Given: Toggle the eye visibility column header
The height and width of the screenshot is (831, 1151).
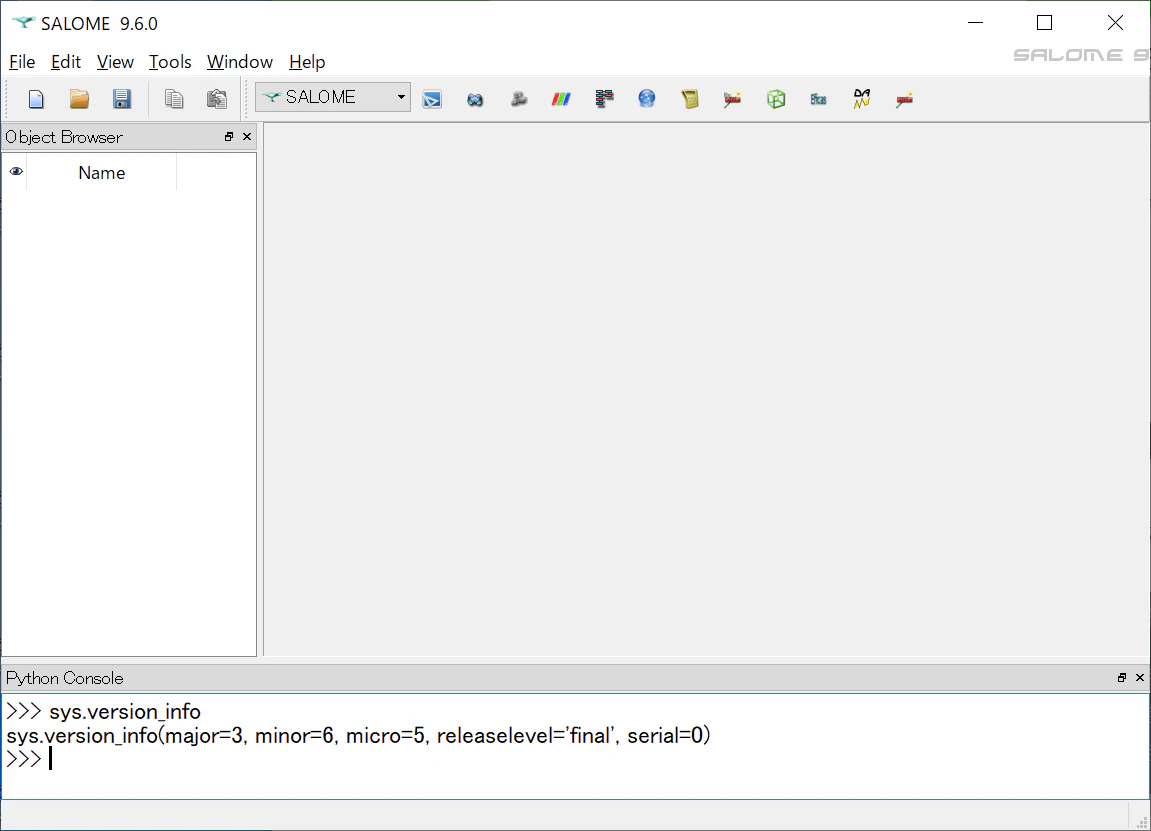Looking at the screenshot, I should tap(15, 172).
